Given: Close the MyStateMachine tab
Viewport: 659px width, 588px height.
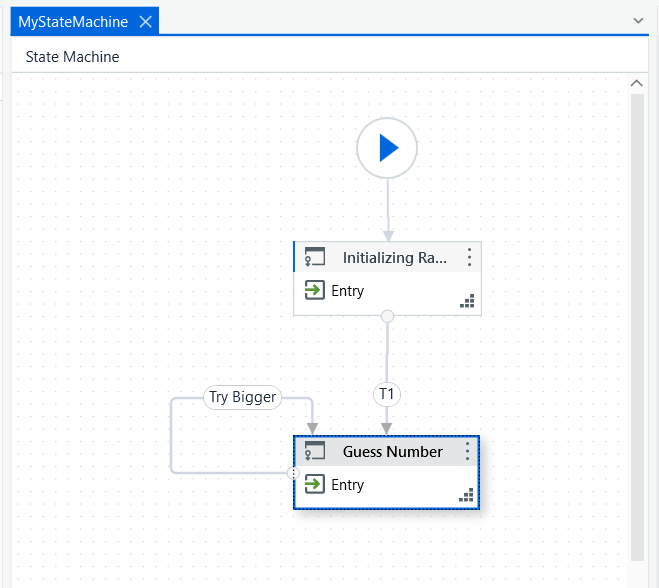Looking at the screenshot, I should [145, 21].
